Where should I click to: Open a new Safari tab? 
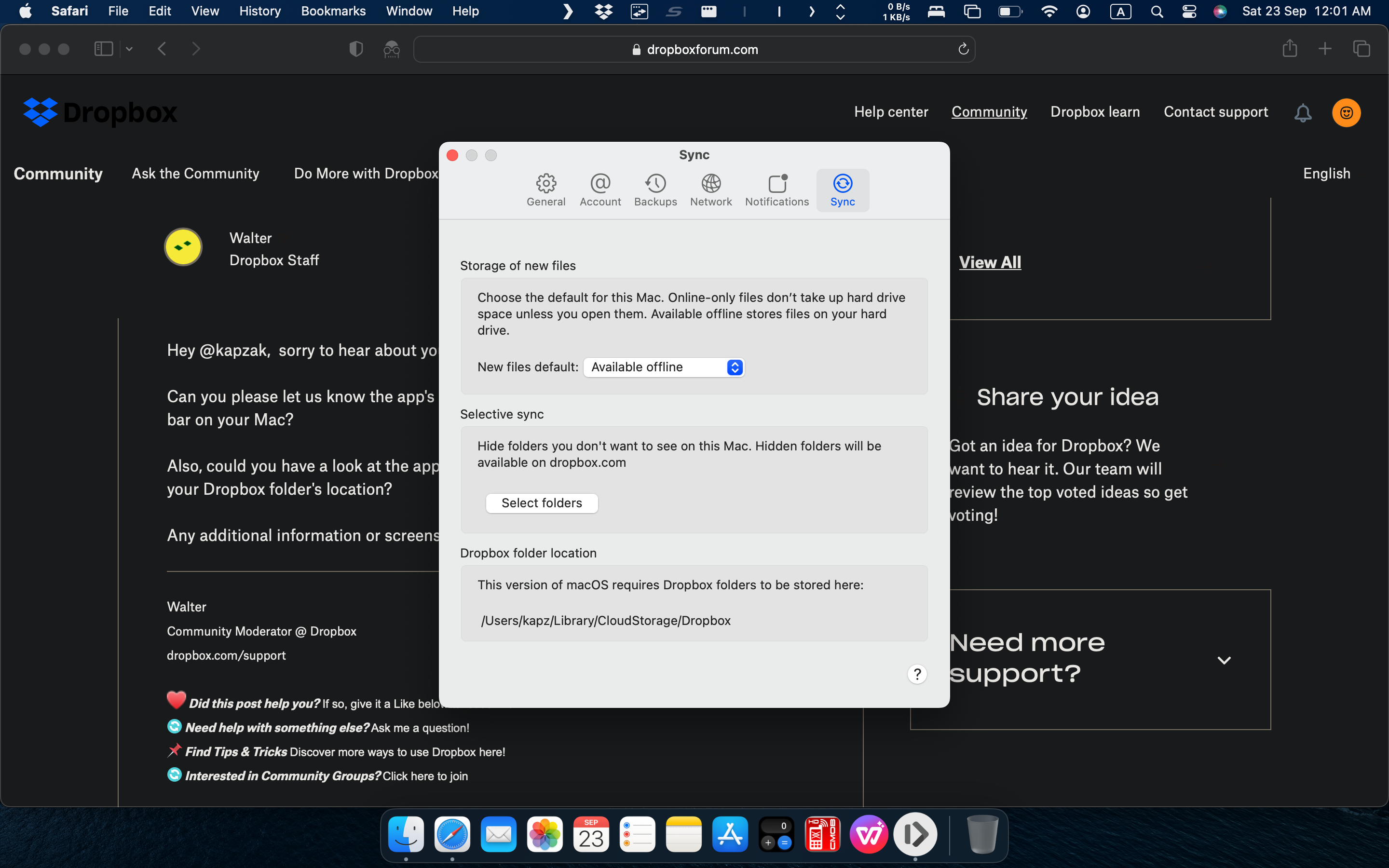1325,49
